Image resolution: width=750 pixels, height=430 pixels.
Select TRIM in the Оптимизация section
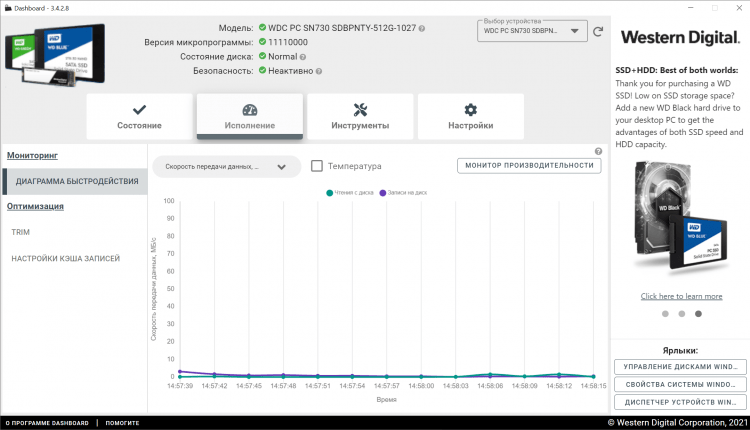click(21, 232)
